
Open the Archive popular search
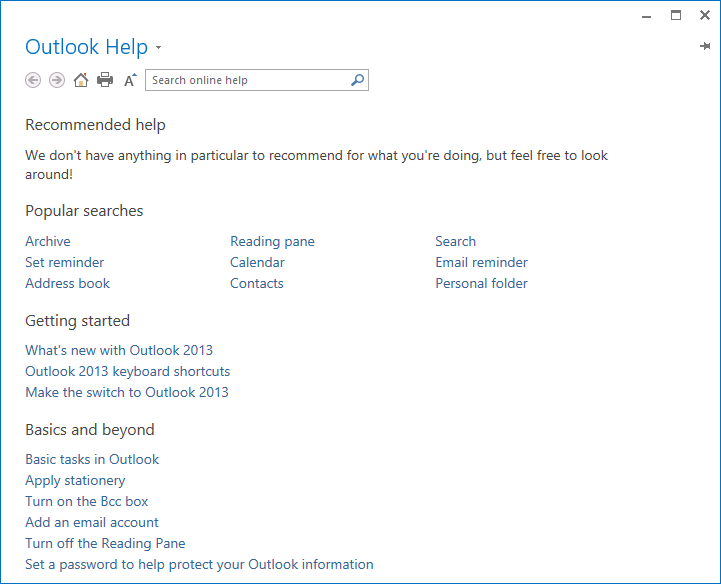48,241
